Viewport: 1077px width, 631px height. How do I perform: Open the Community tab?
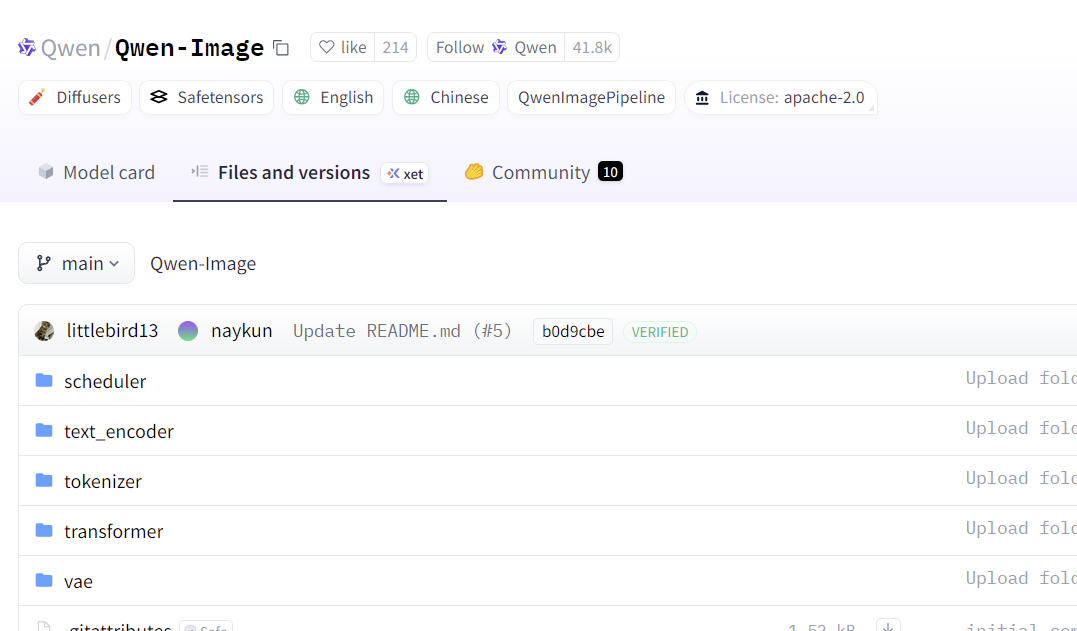pos(543,172)
